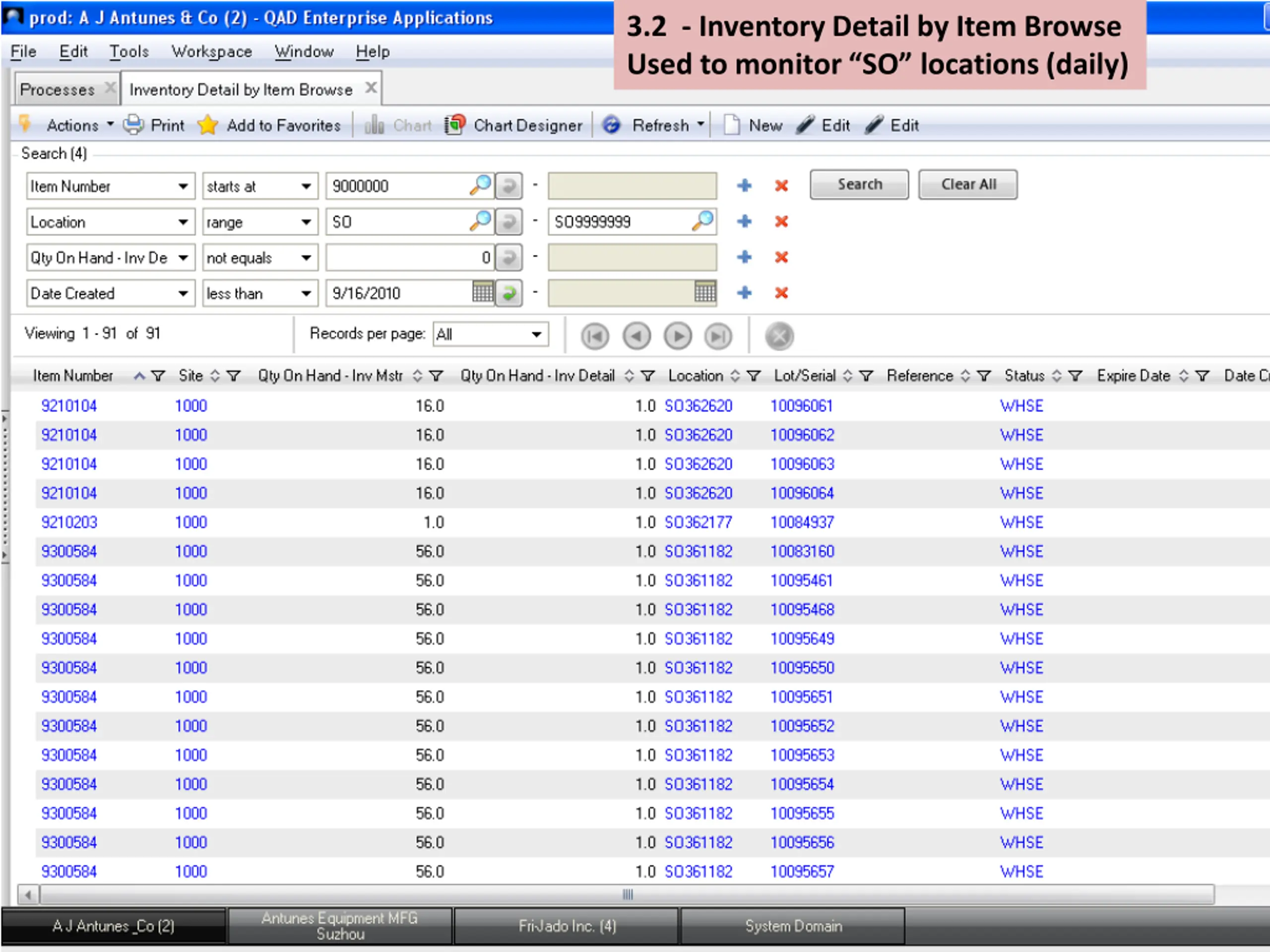Open the Tools menu
This screenshot has height=952, width=1270.
point(129,52)
